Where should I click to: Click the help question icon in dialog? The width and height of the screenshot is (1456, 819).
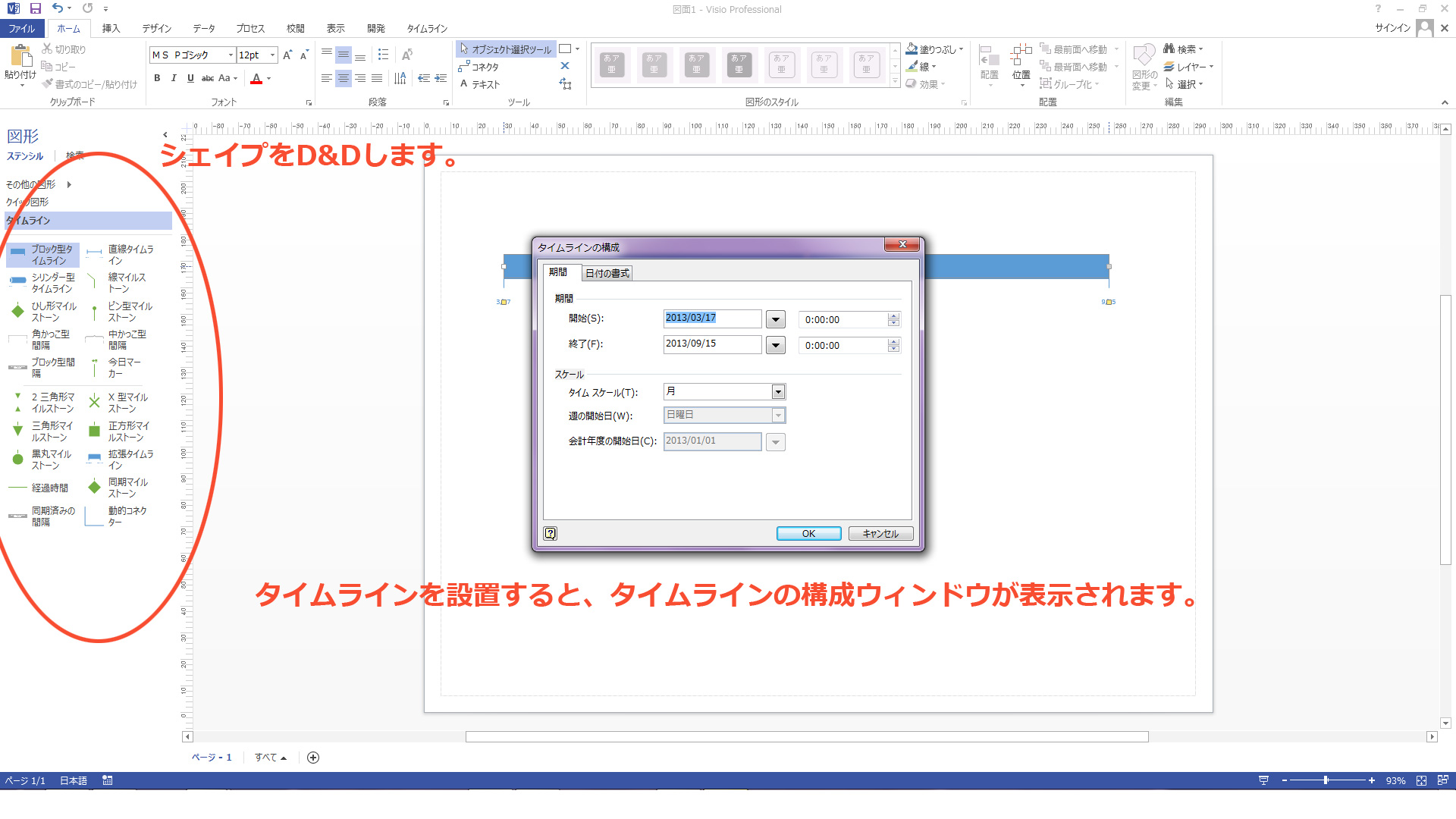(x=551, y=534)
